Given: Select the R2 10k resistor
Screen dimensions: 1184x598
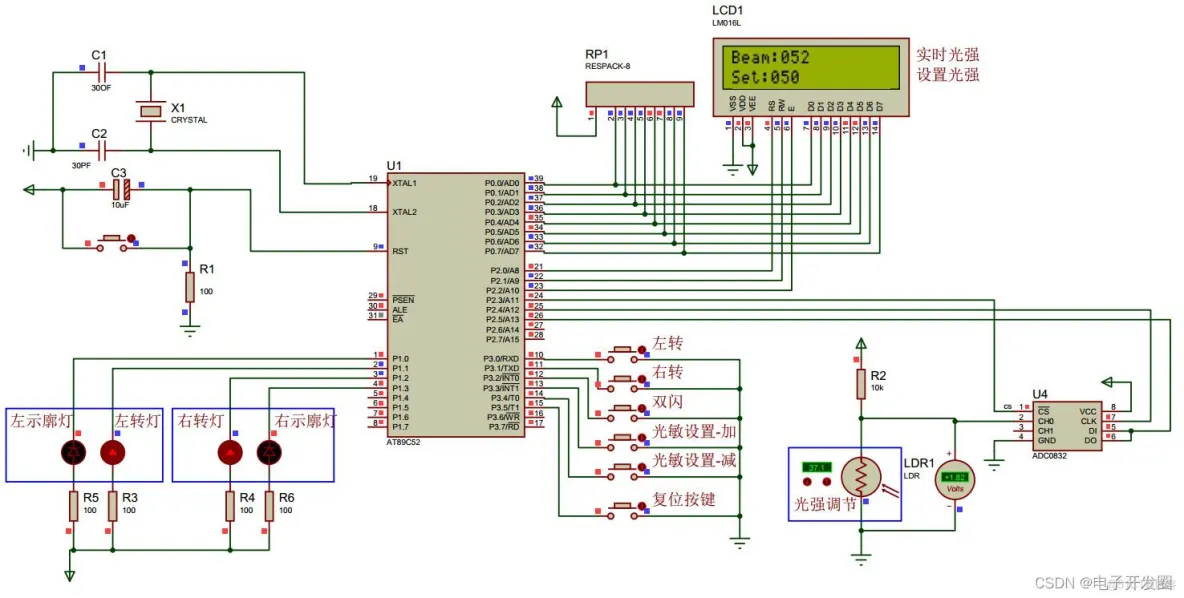Looking at the screenshot, I should click(x=860, y=383).
